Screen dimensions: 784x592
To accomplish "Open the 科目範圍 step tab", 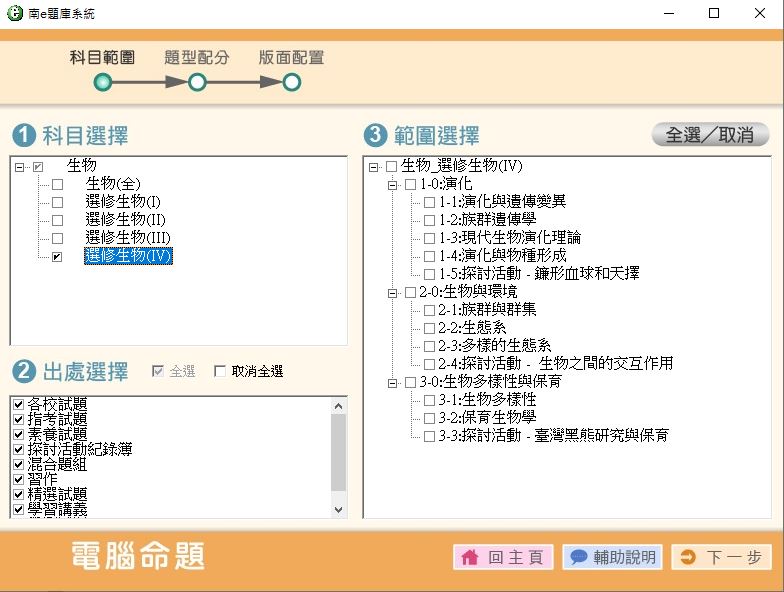I will (102, 58).
